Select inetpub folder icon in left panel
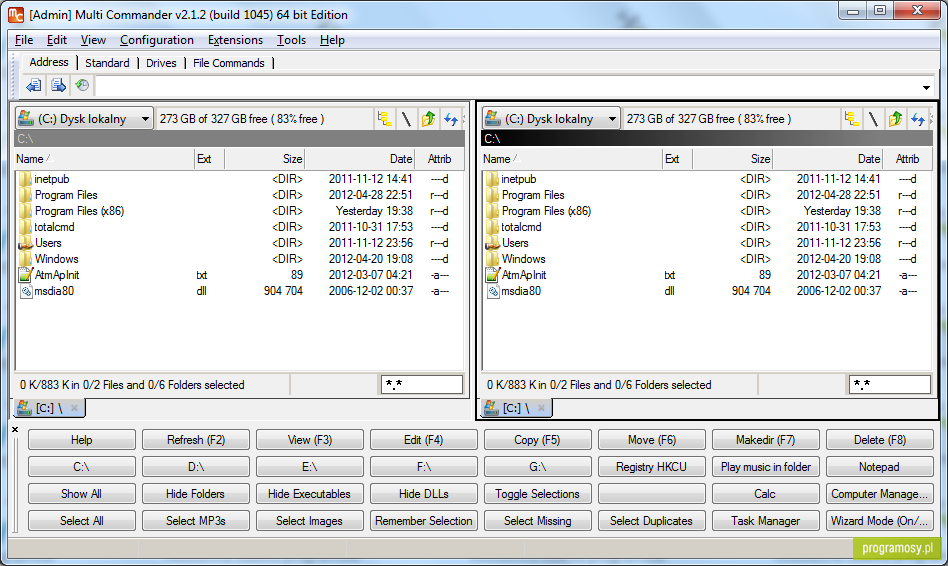The width and height of the screenshot is (948, 566). [x=25, y=179]
